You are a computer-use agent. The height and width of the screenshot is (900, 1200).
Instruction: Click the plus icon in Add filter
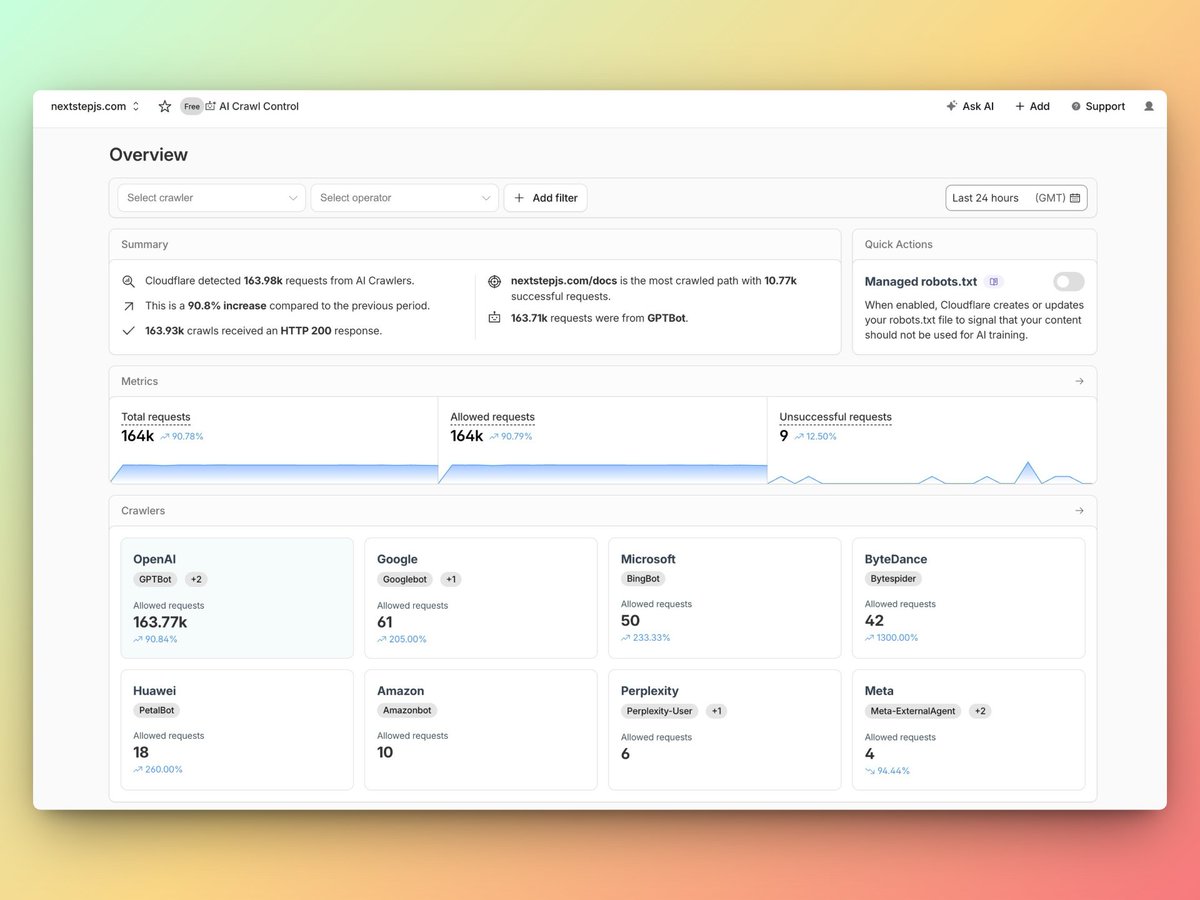pyautogui.click(x=519, y=198)
